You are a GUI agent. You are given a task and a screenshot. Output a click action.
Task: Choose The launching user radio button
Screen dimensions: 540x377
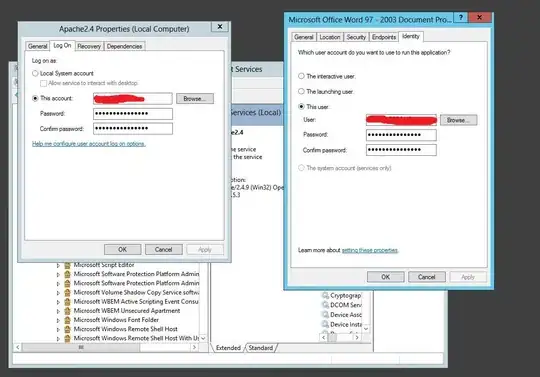click(301, 92)
